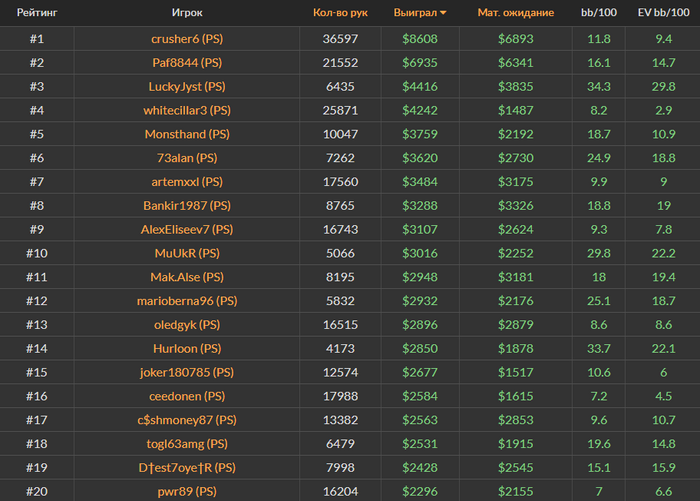This screenshot has width=700, height=501.
Task: Click the sort arrow next to Выиграл
Action: pos(443,13)
